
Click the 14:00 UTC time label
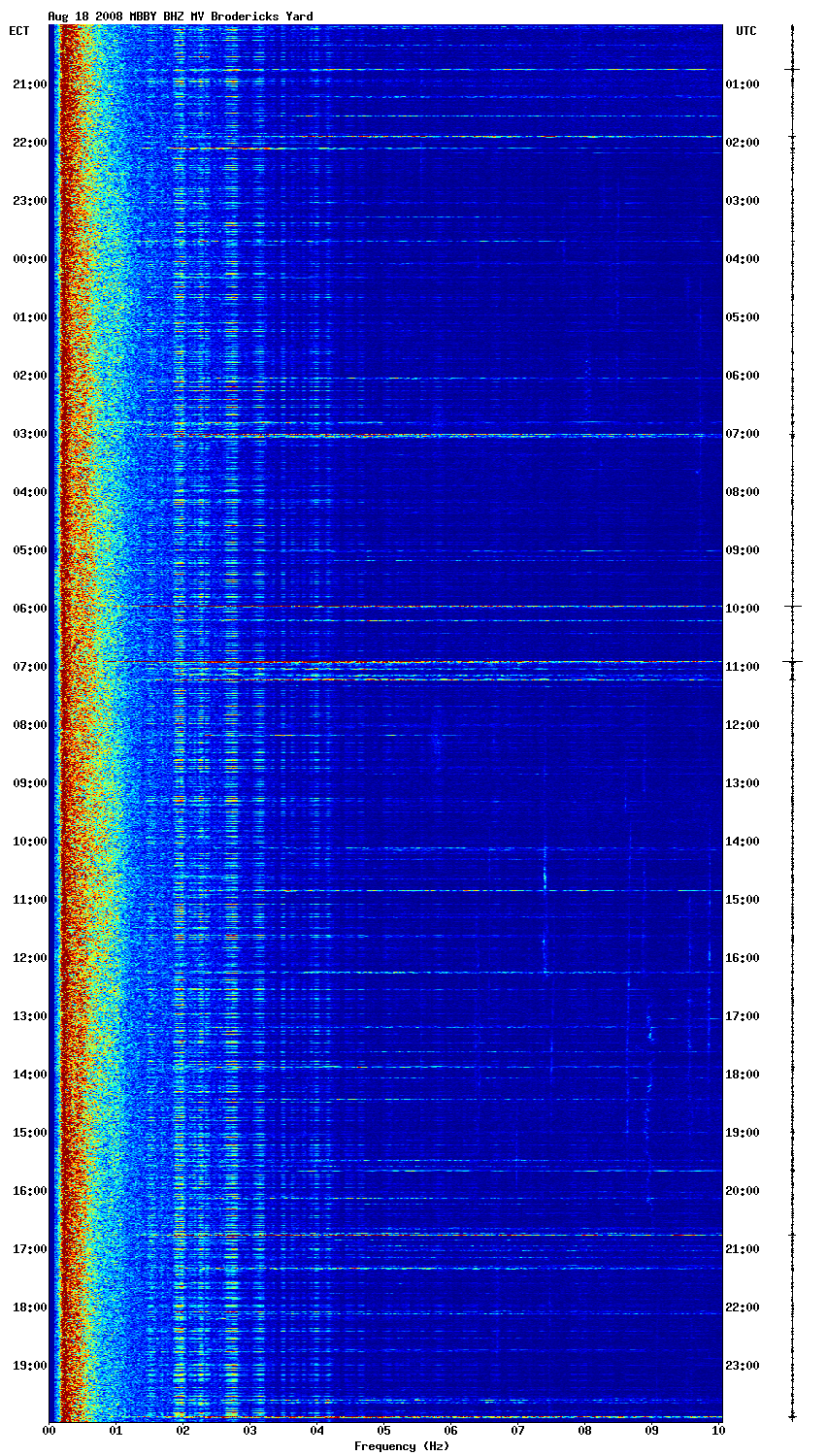[743, 842]
